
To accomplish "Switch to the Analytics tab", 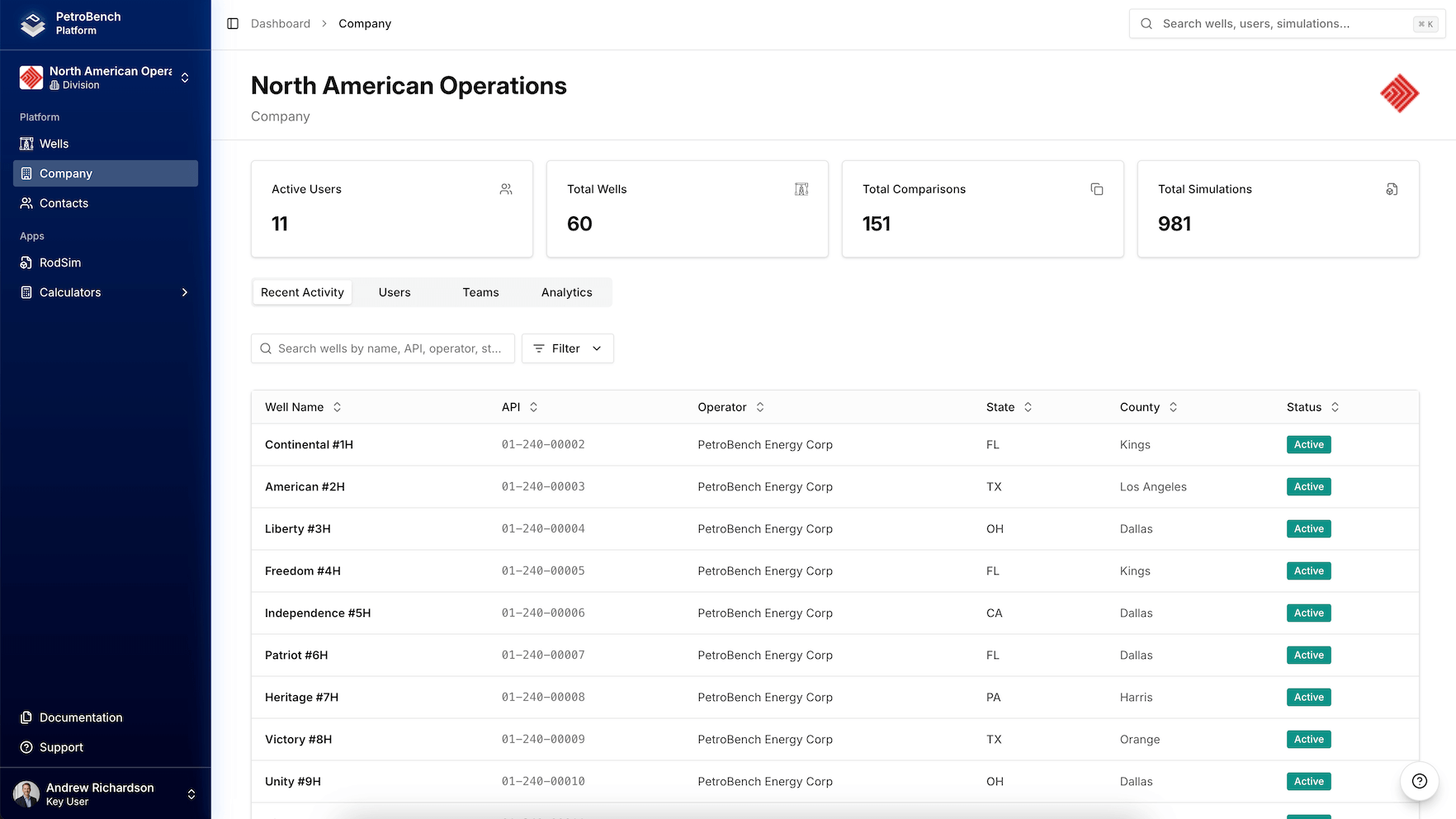I will click(x=566, y=292).
